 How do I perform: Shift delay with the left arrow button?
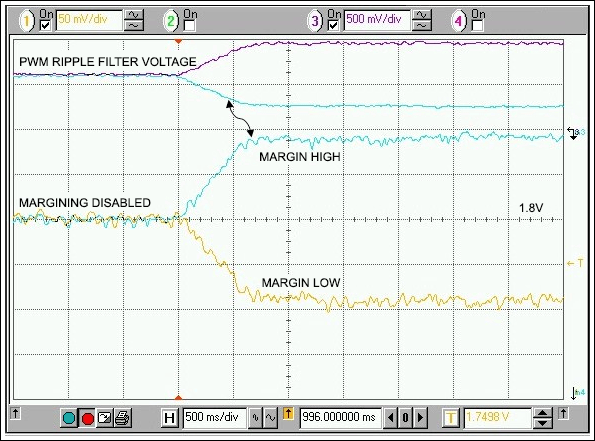(390, 418)
